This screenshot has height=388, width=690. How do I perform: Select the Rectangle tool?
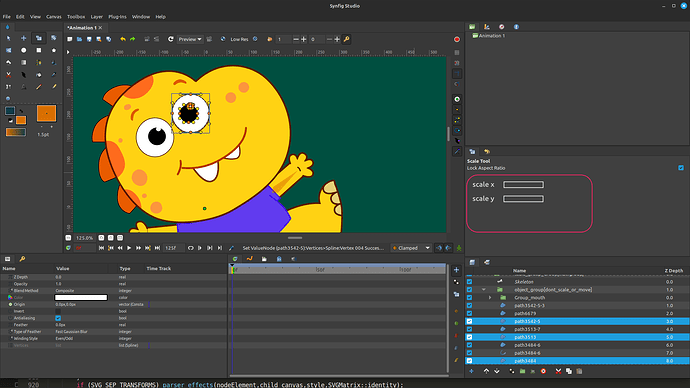[39, 50]
